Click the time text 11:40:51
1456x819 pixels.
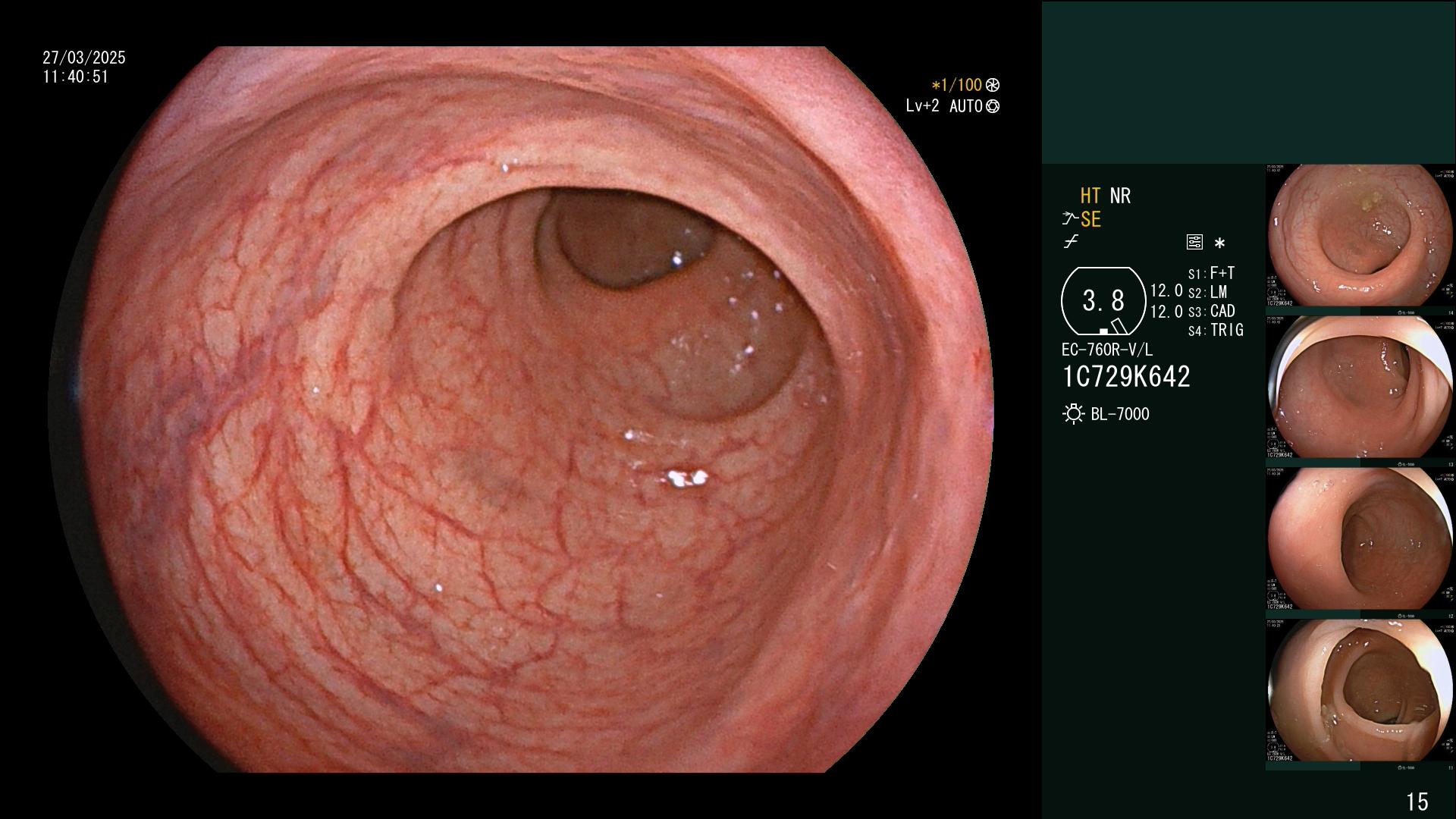[76, 77]
